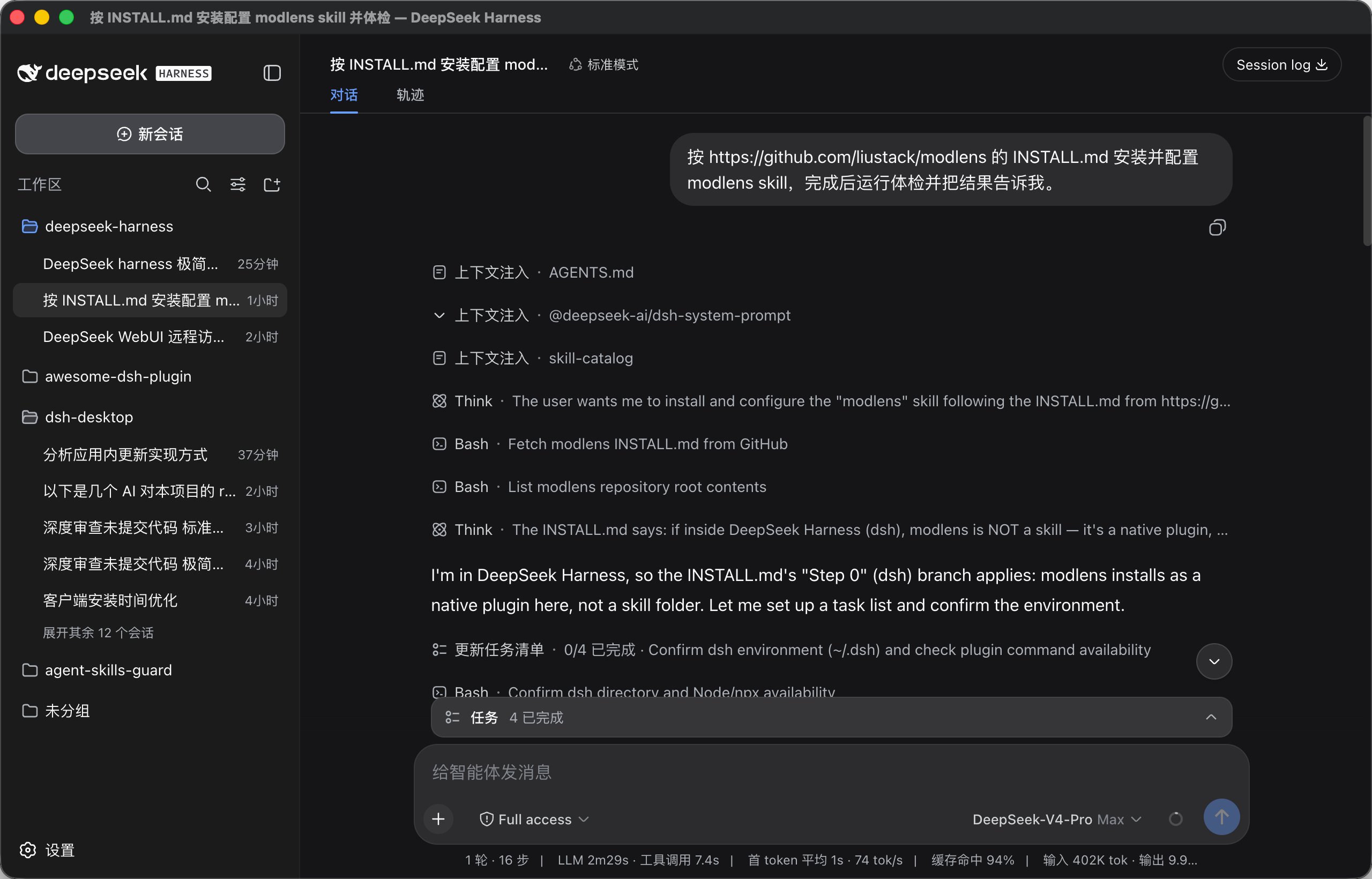Screen dimensions: 1372x879
Task: Click the deepseek-harness folder icon
Action: click(29, 226)
